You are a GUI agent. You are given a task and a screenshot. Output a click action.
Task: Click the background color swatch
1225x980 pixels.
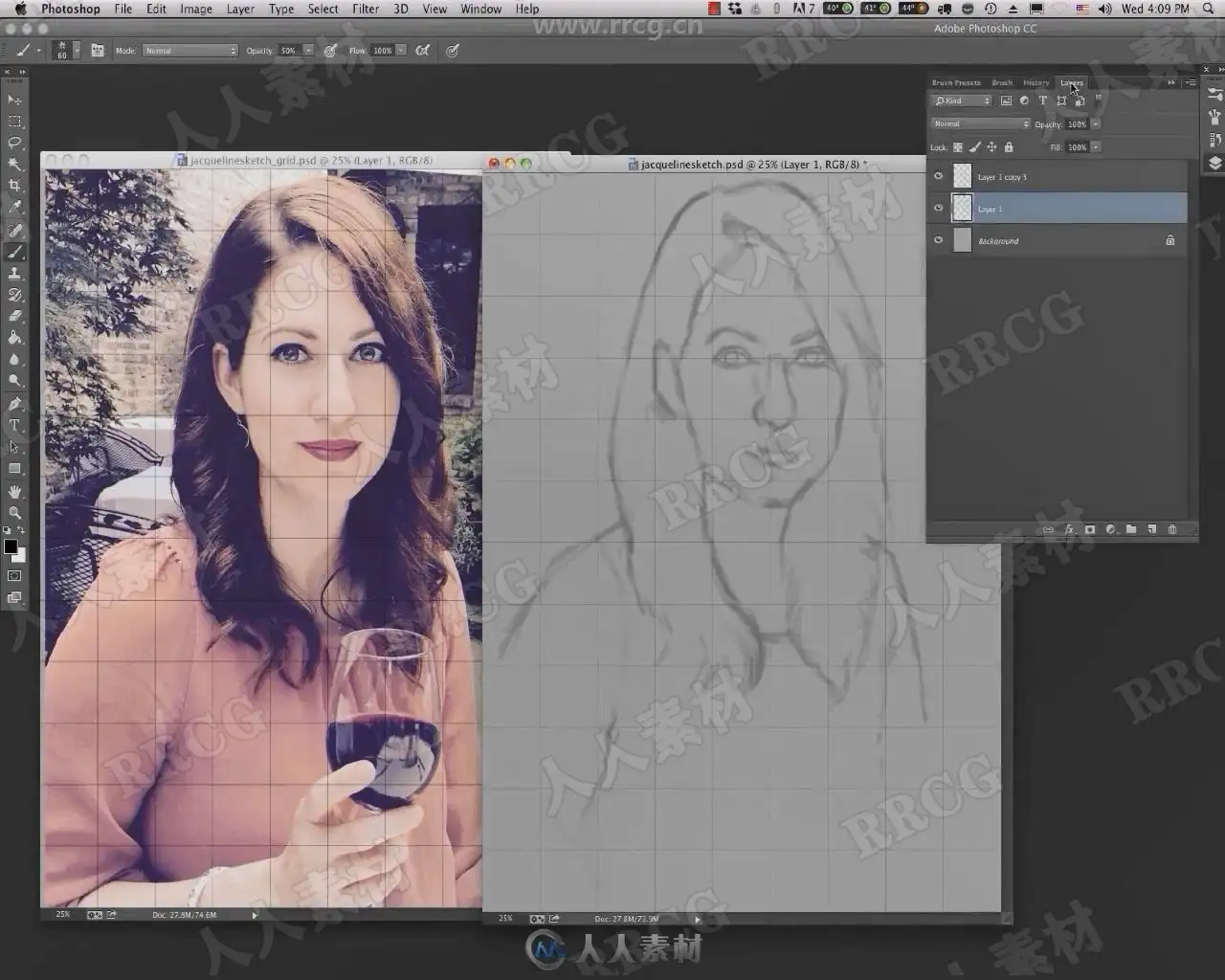coord(20,555)
